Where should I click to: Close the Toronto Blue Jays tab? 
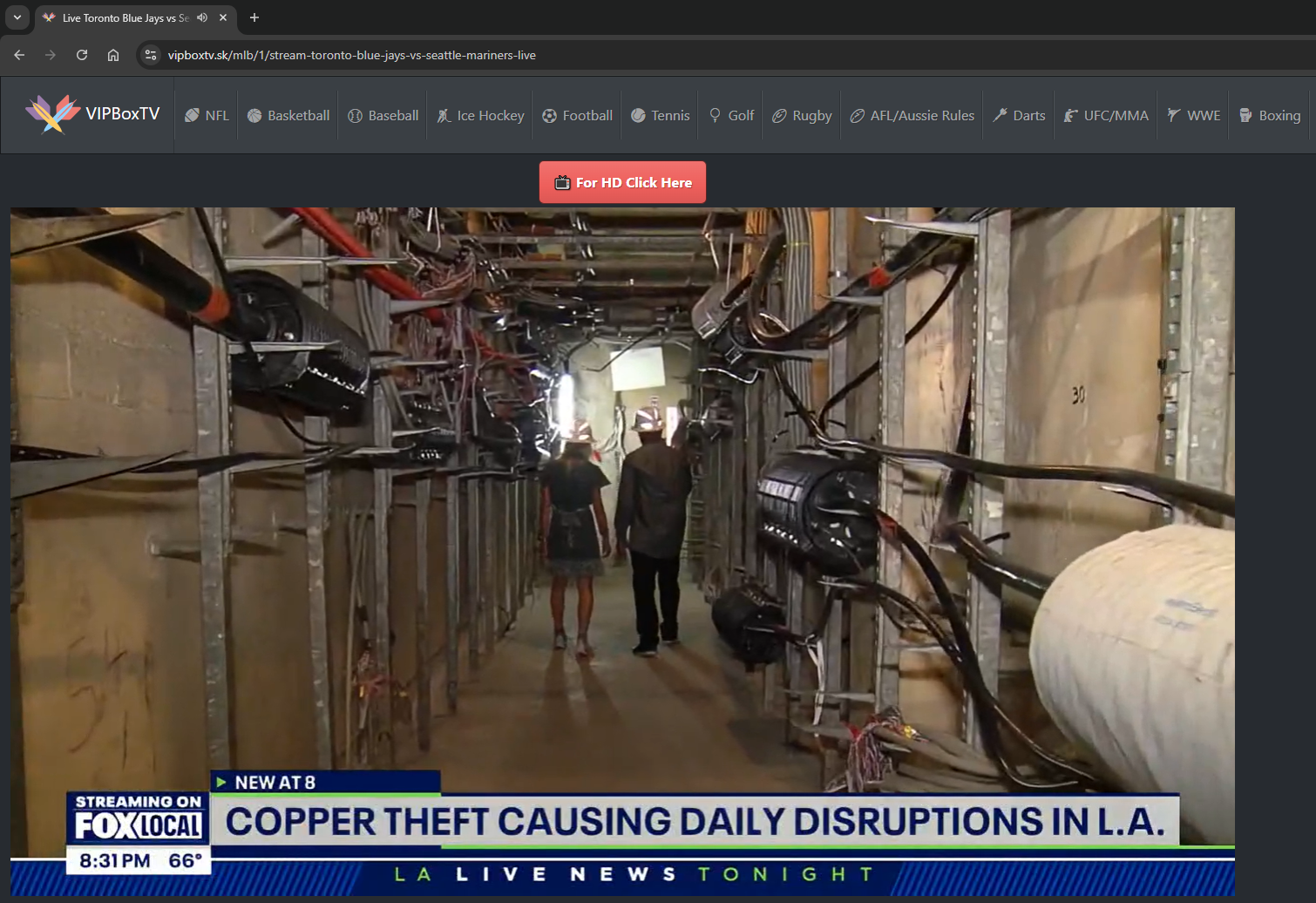223,17
